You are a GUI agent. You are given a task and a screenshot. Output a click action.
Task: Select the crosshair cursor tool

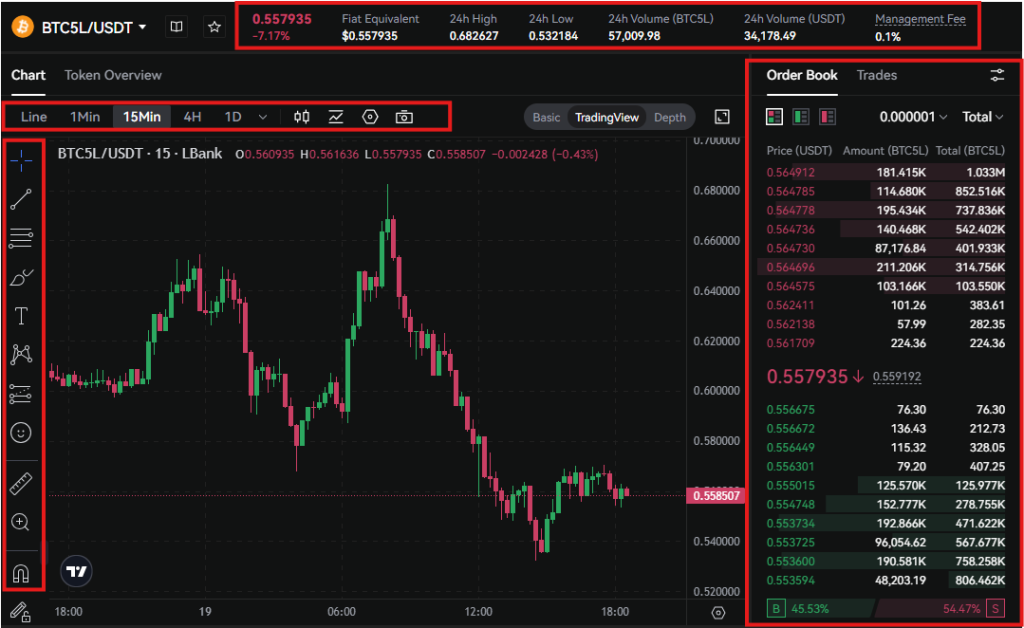tap(22, 159)
